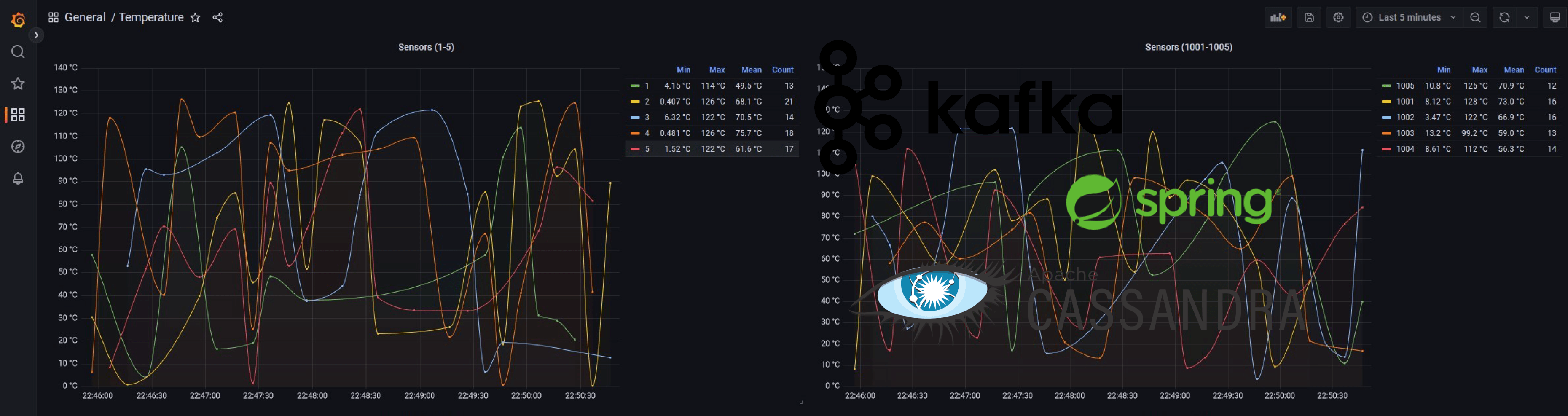Sort Sensors (1001-1005) legend by Count
The width and height of the screenshot is (1568, 416).
[1546, 70]
